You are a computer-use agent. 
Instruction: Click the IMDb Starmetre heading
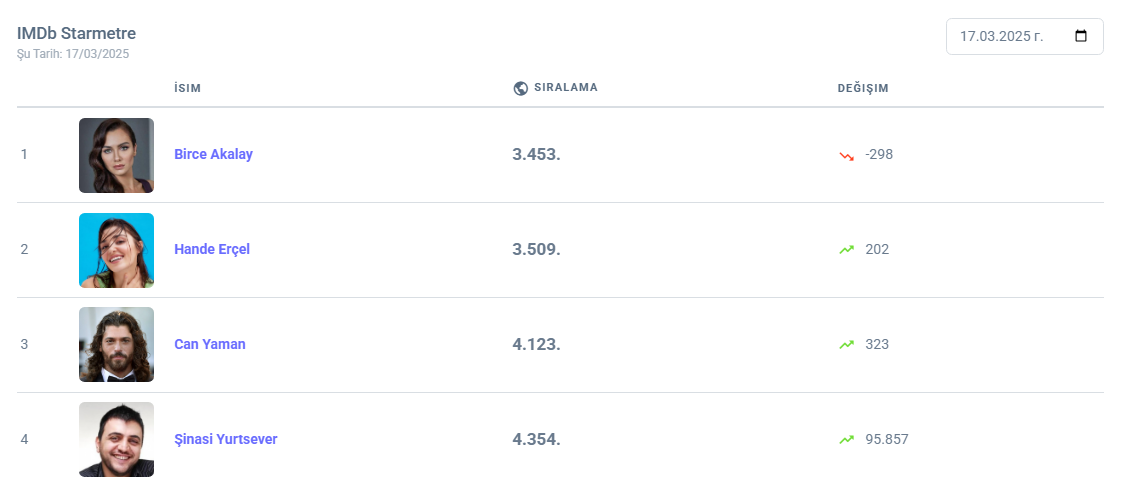tap(76, 34)
